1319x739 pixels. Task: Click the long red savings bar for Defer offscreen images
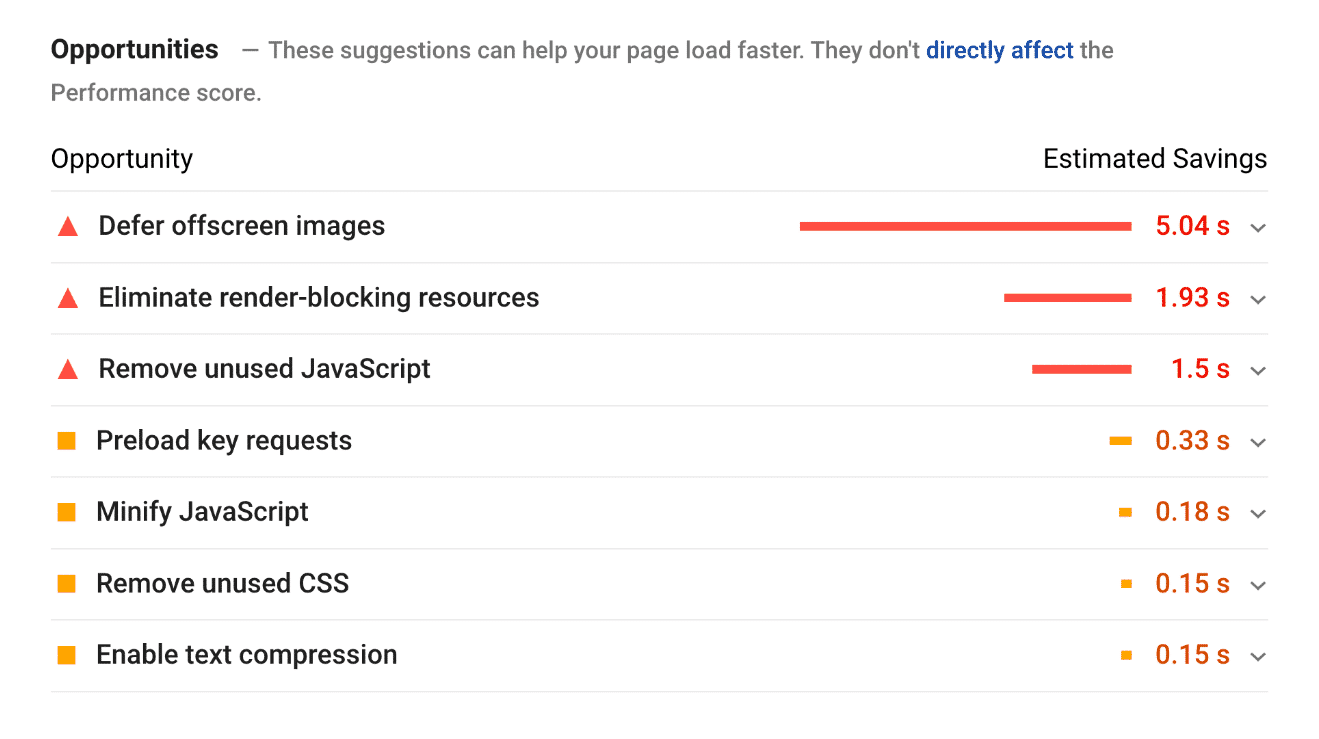coord(964,226)
